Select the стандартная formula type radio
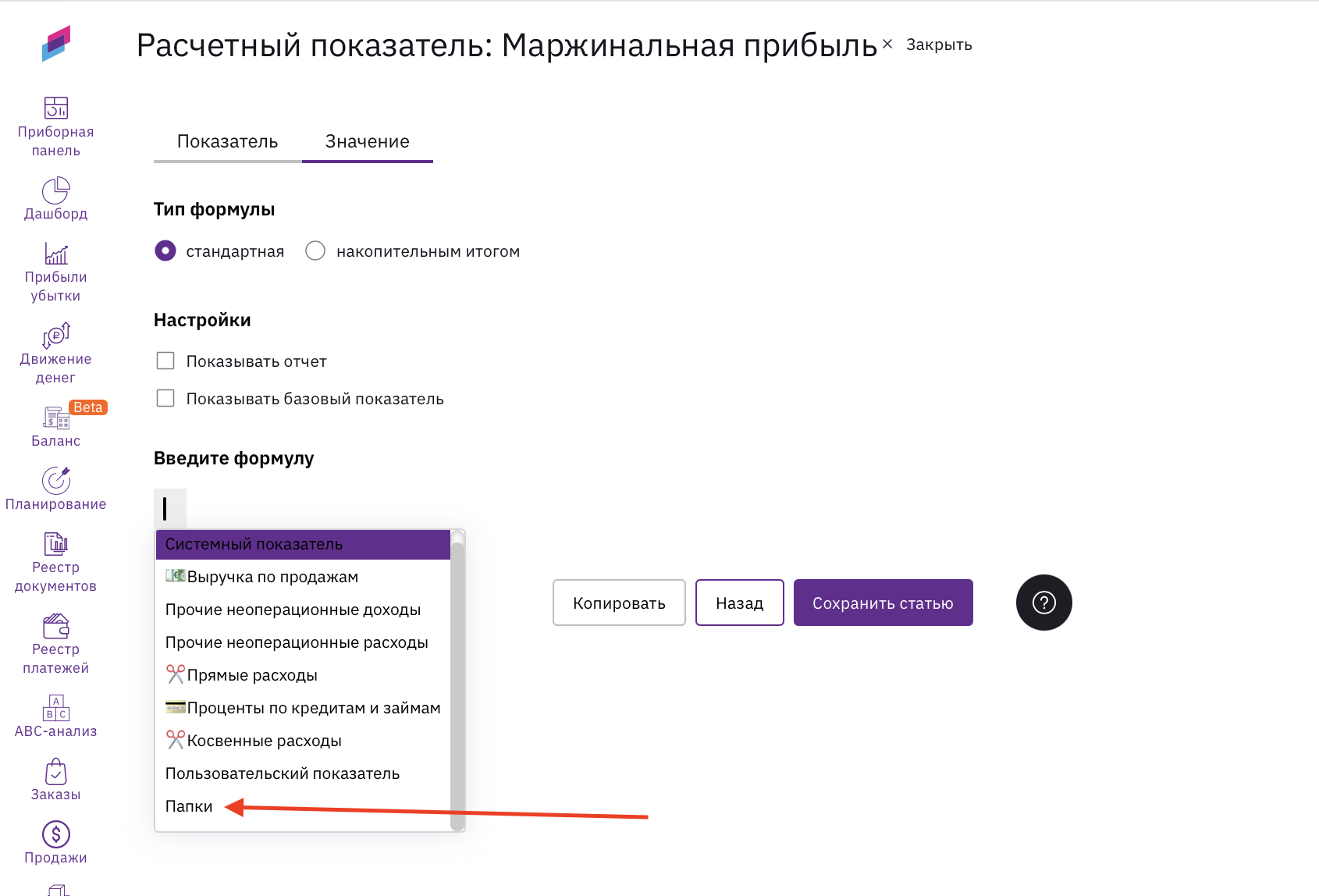1319x896 pixels. tap(165, 251)
